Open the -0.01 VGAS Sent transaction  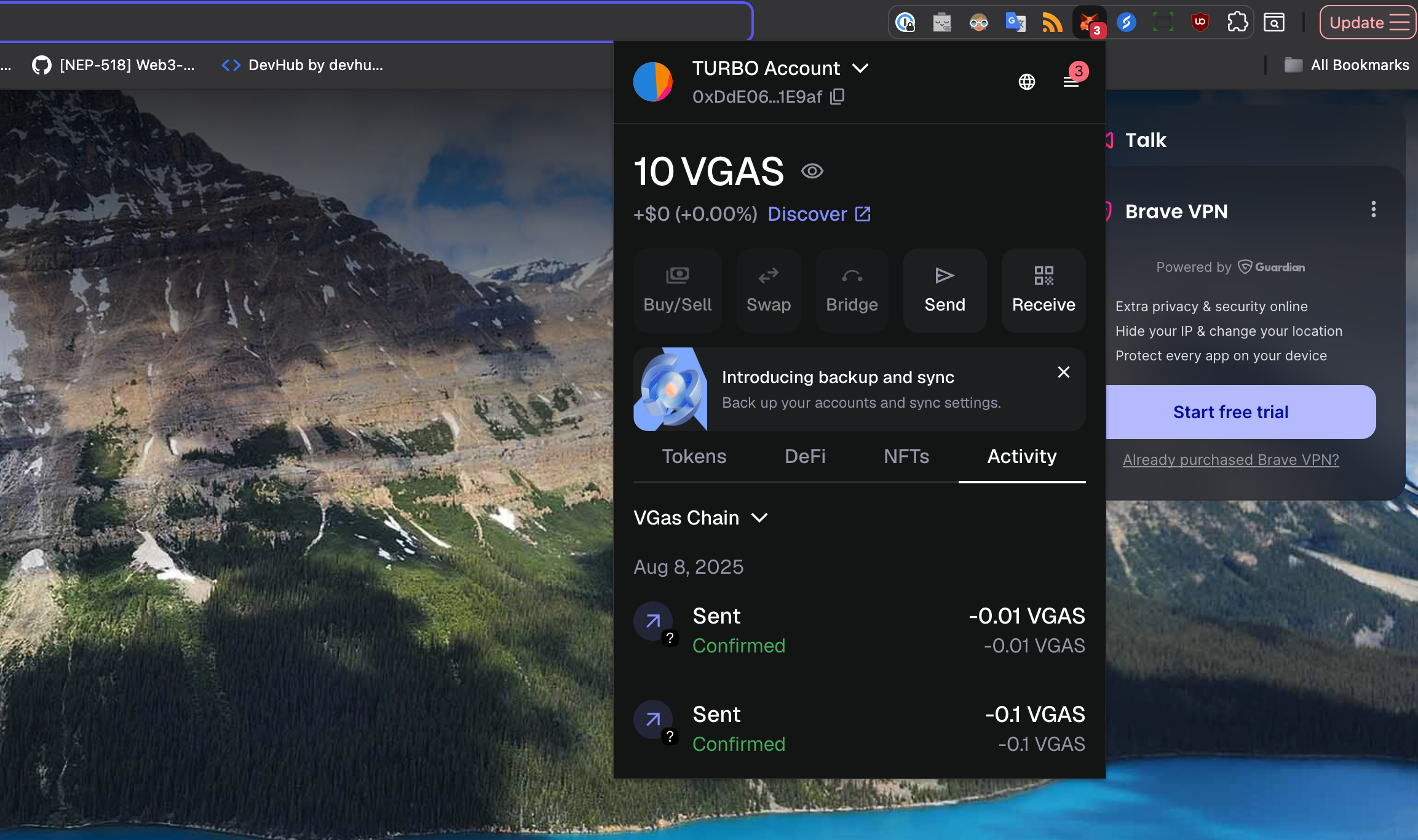click(859, 630)
